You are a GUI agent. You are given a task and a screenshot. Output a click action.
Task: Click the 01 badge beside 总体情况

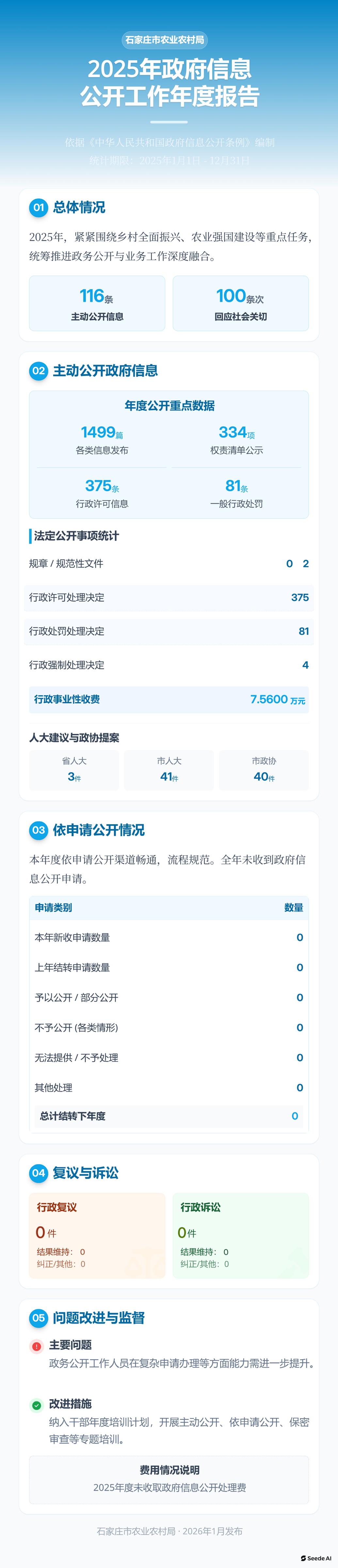coord(38,207)
